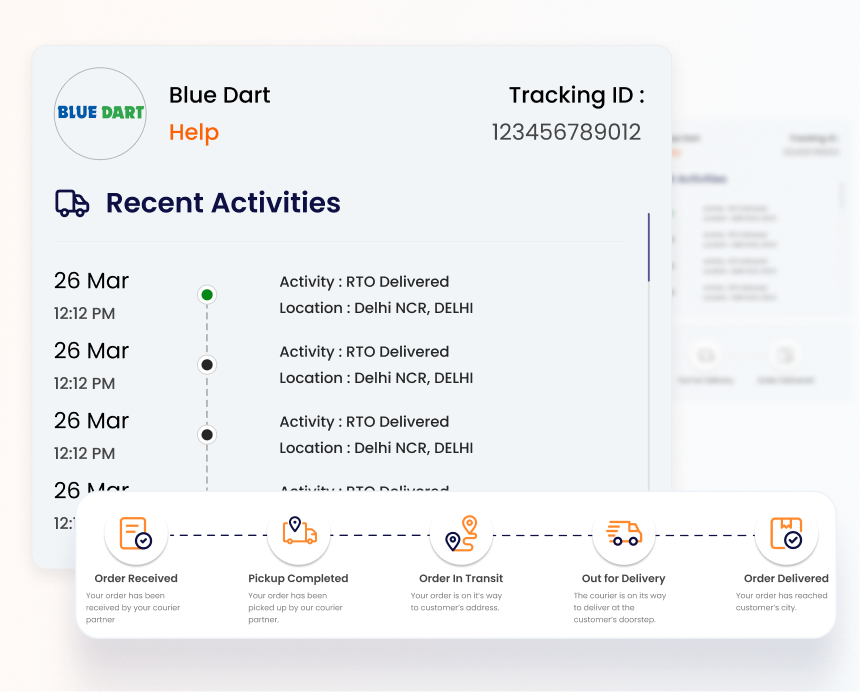Screen dimensions: 860x692
Task: Click the delivery truck icon beside Recent Activities
Action: point(72,203)
